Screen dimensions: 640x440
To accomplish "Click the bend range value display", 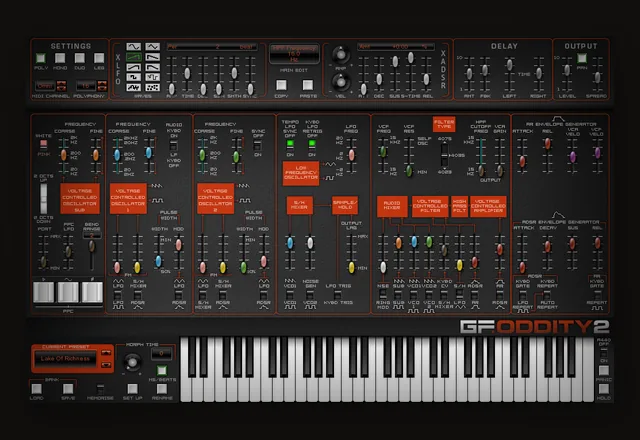I will [x=92, y=236].
